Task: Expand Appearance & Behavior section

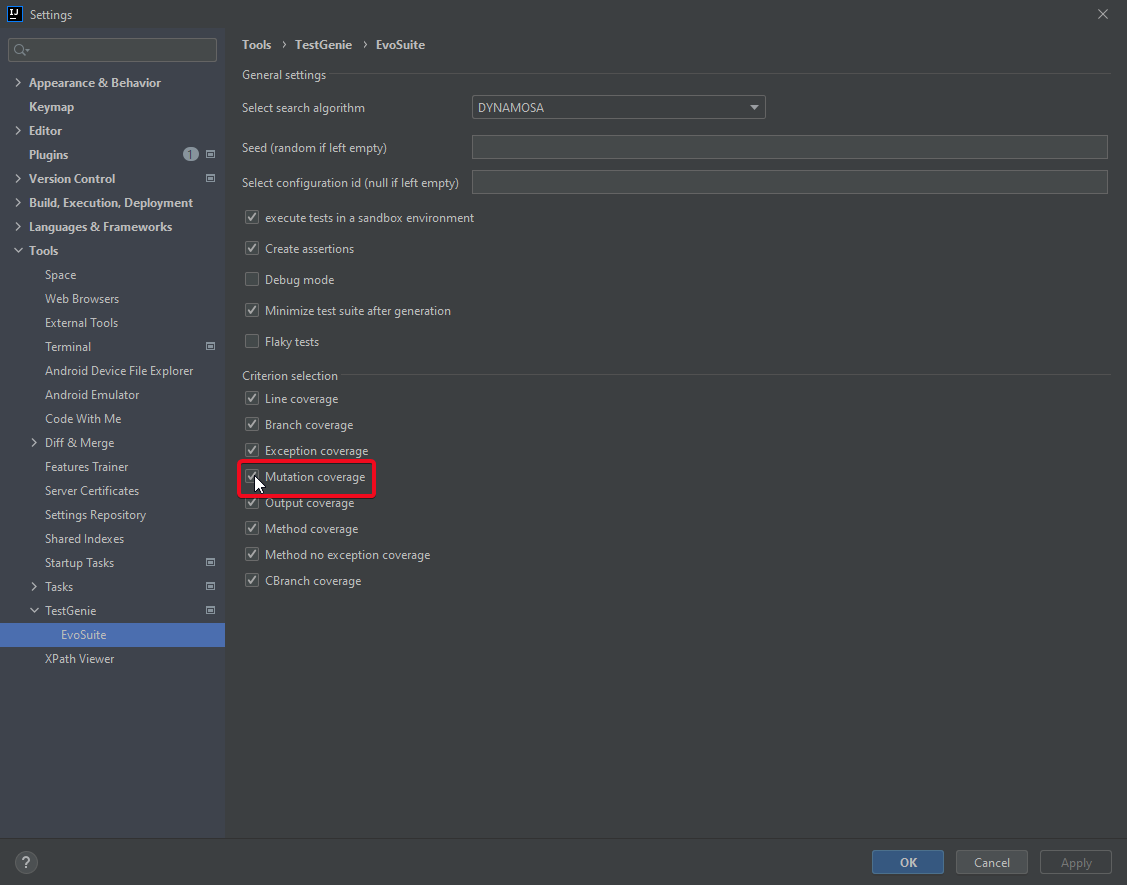Action: [18, 83]
